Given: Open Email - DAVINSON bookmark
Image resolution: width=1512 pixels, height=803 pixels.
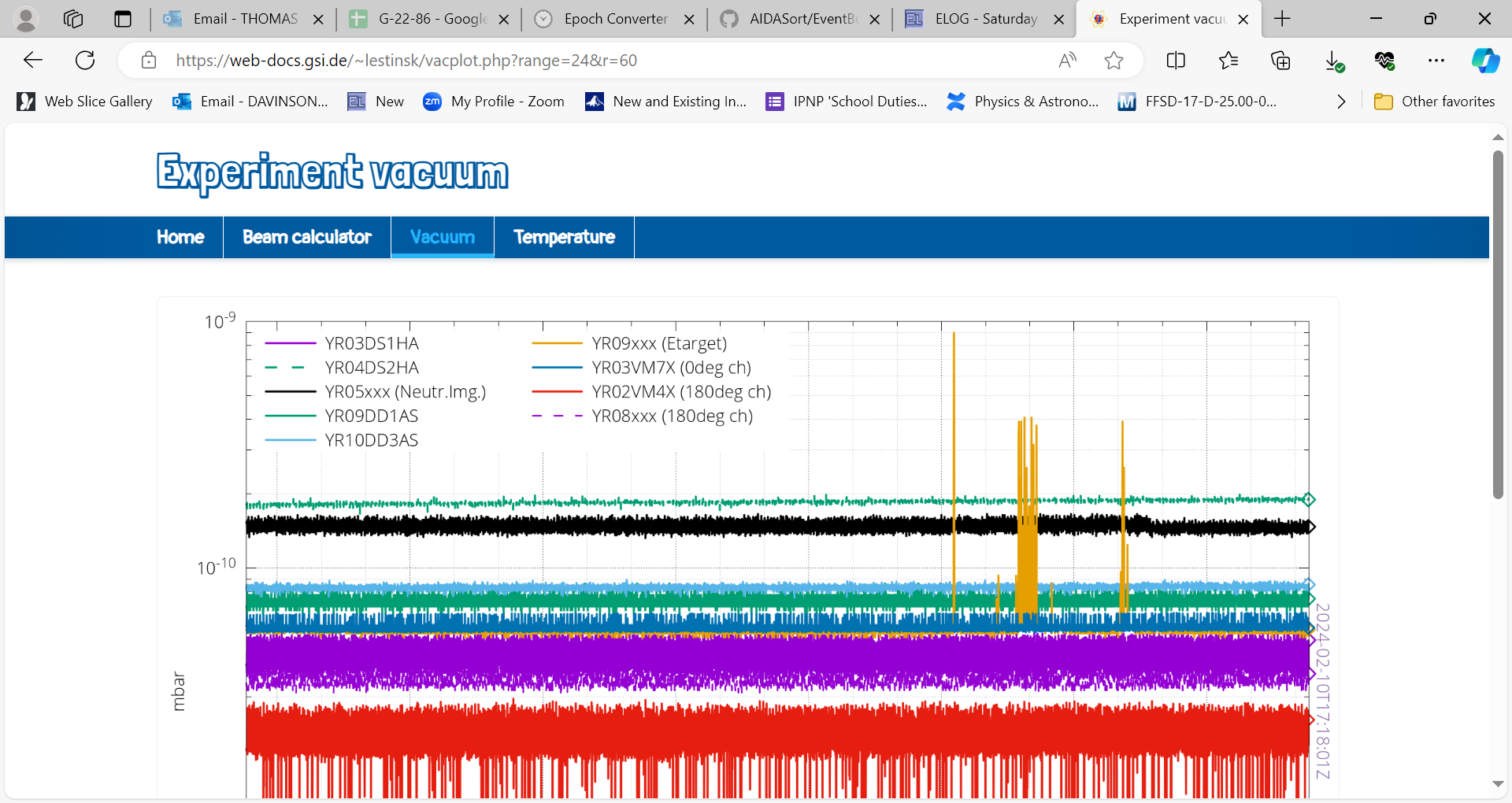Looking at the screenshot, I should click(x=250, y=102).
